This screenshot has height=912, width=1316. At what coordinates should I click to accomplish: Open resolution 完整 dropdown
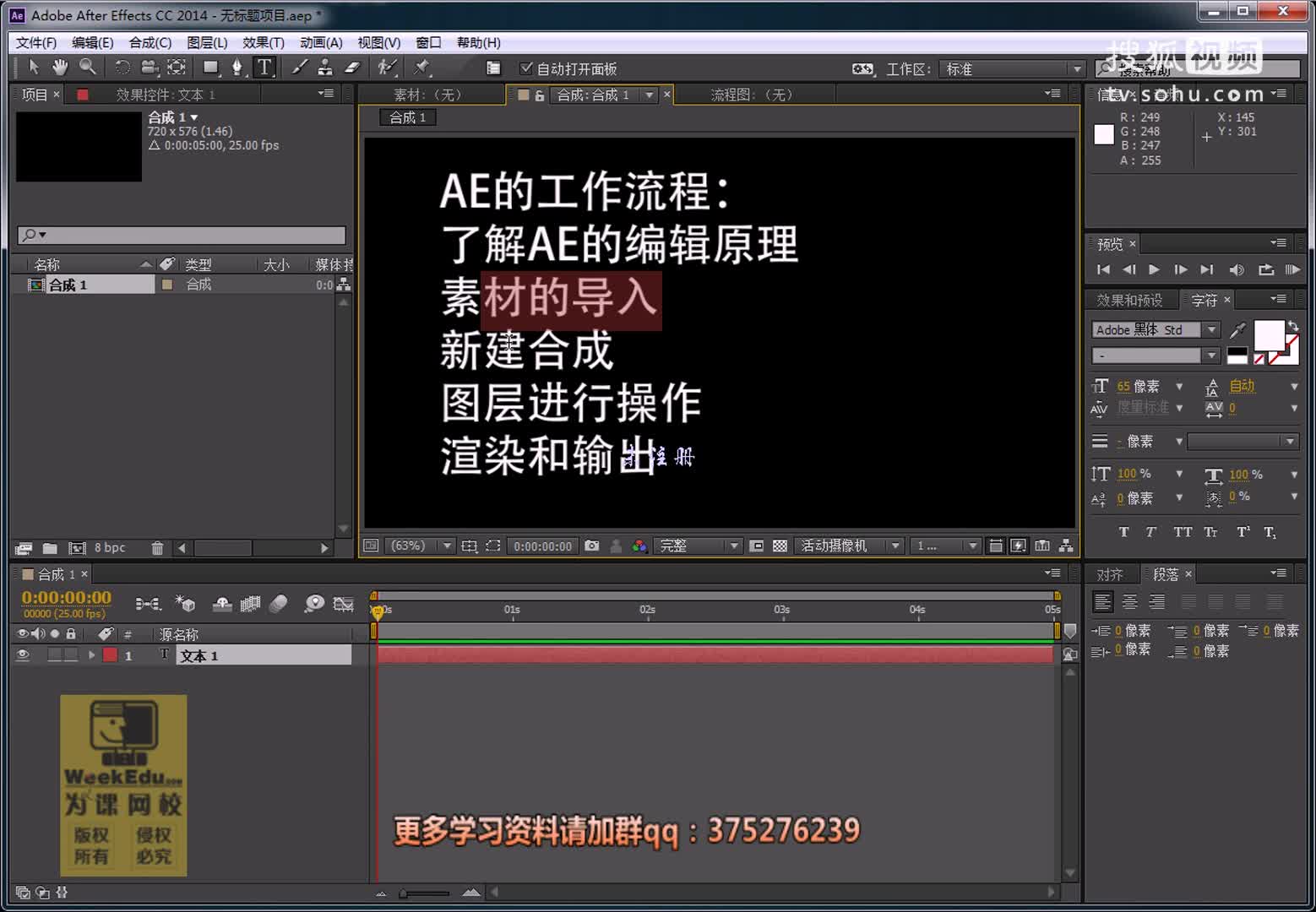[x=699, y=546]
